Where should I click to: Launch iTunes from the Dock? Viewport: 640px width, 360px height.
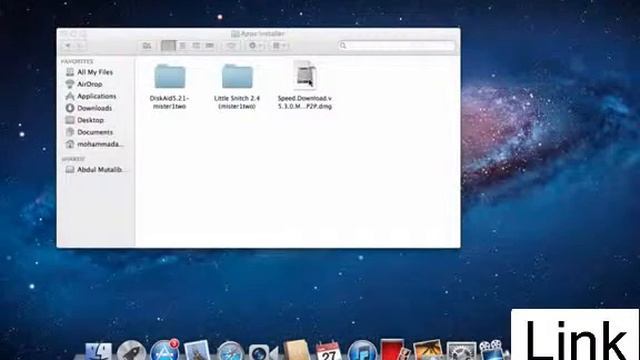pos(362,351)
